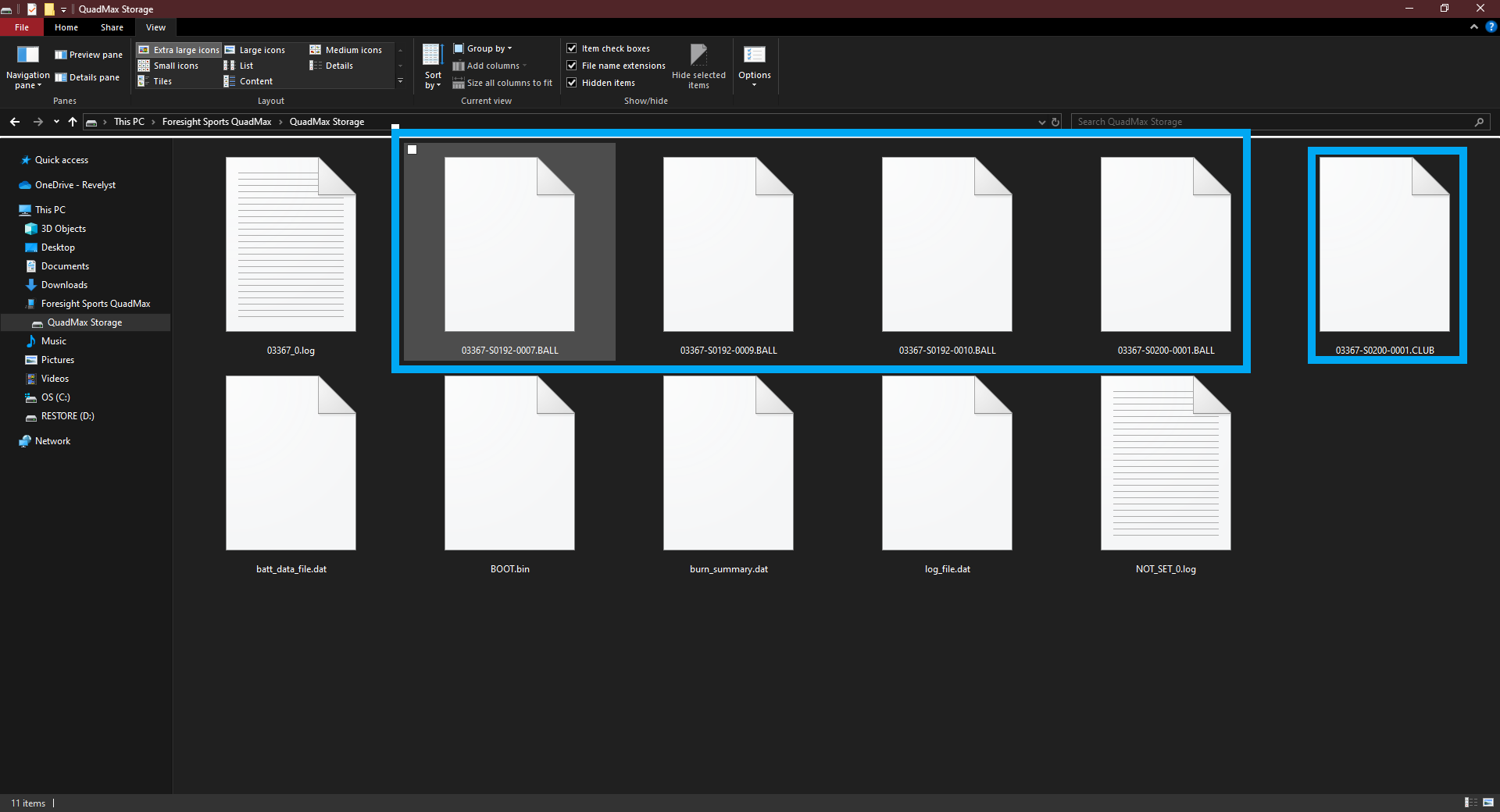Viewport: 1500px width, 812px height.
Task: Select QuadMax Storage in navigation tree
Action: 84,322
